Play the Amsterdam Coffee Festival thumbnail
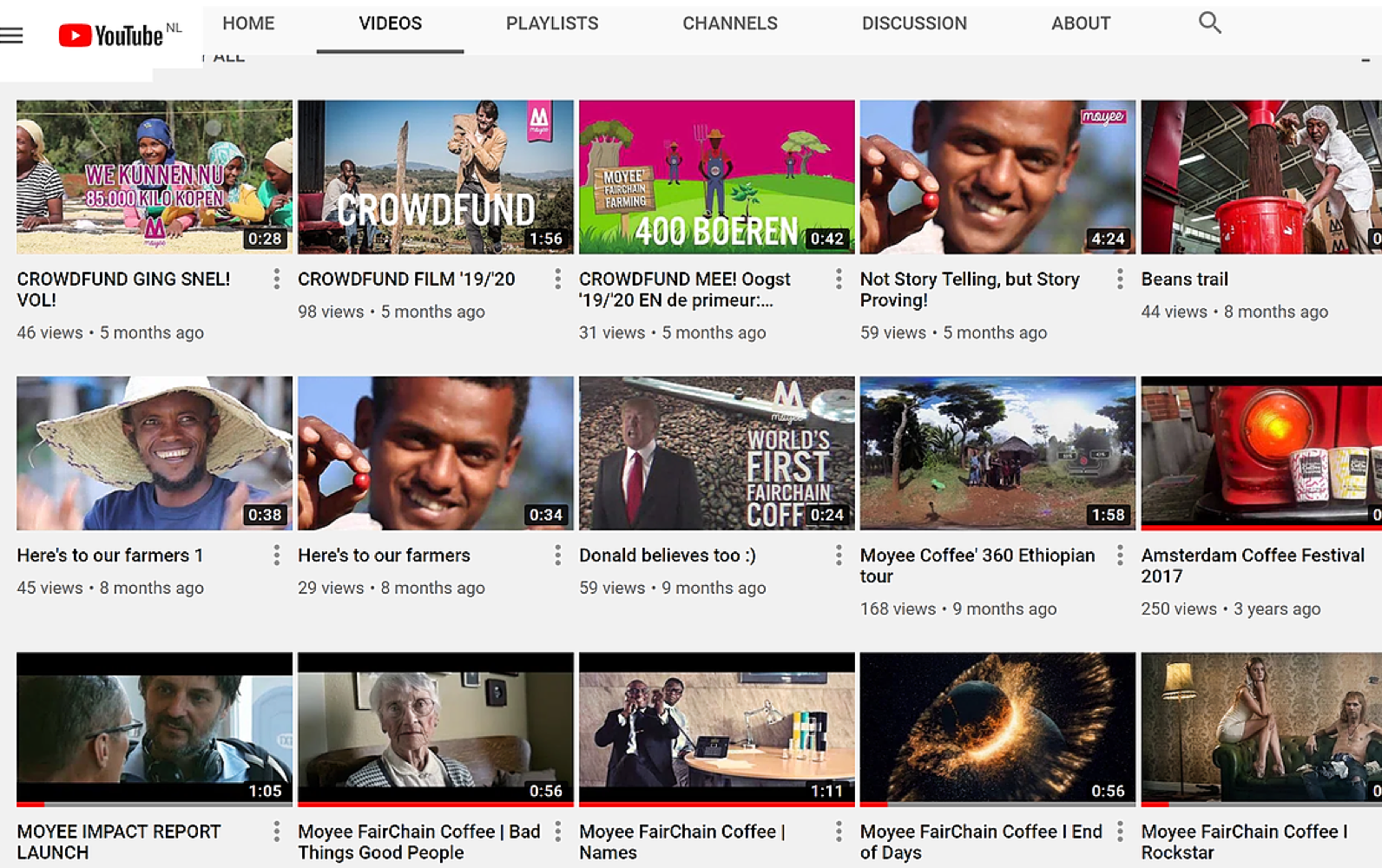 click(1261, 453)
